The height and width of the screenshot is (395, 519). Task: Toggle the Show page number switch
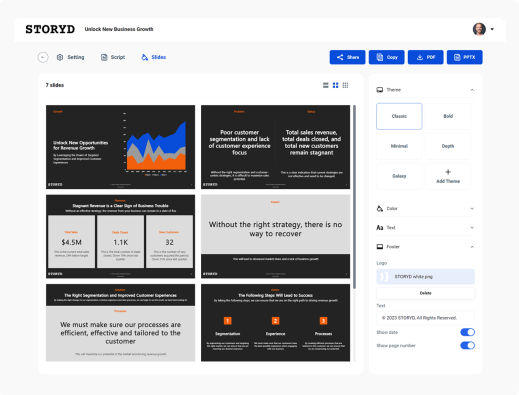click(467, 346)
